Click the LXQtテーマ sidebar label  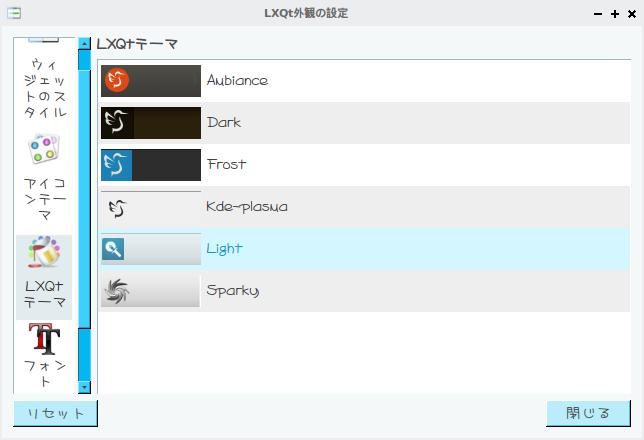point(44,294)
